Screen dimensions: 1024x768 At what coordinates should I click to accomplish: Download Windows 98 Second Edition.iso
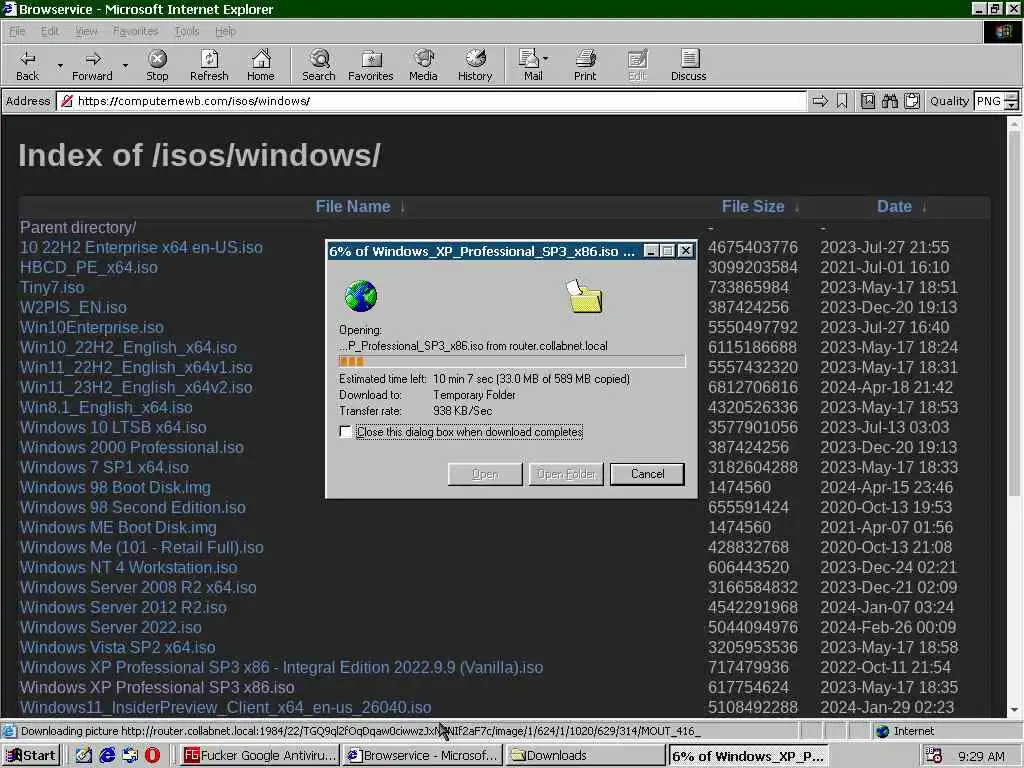pos(133,507)
